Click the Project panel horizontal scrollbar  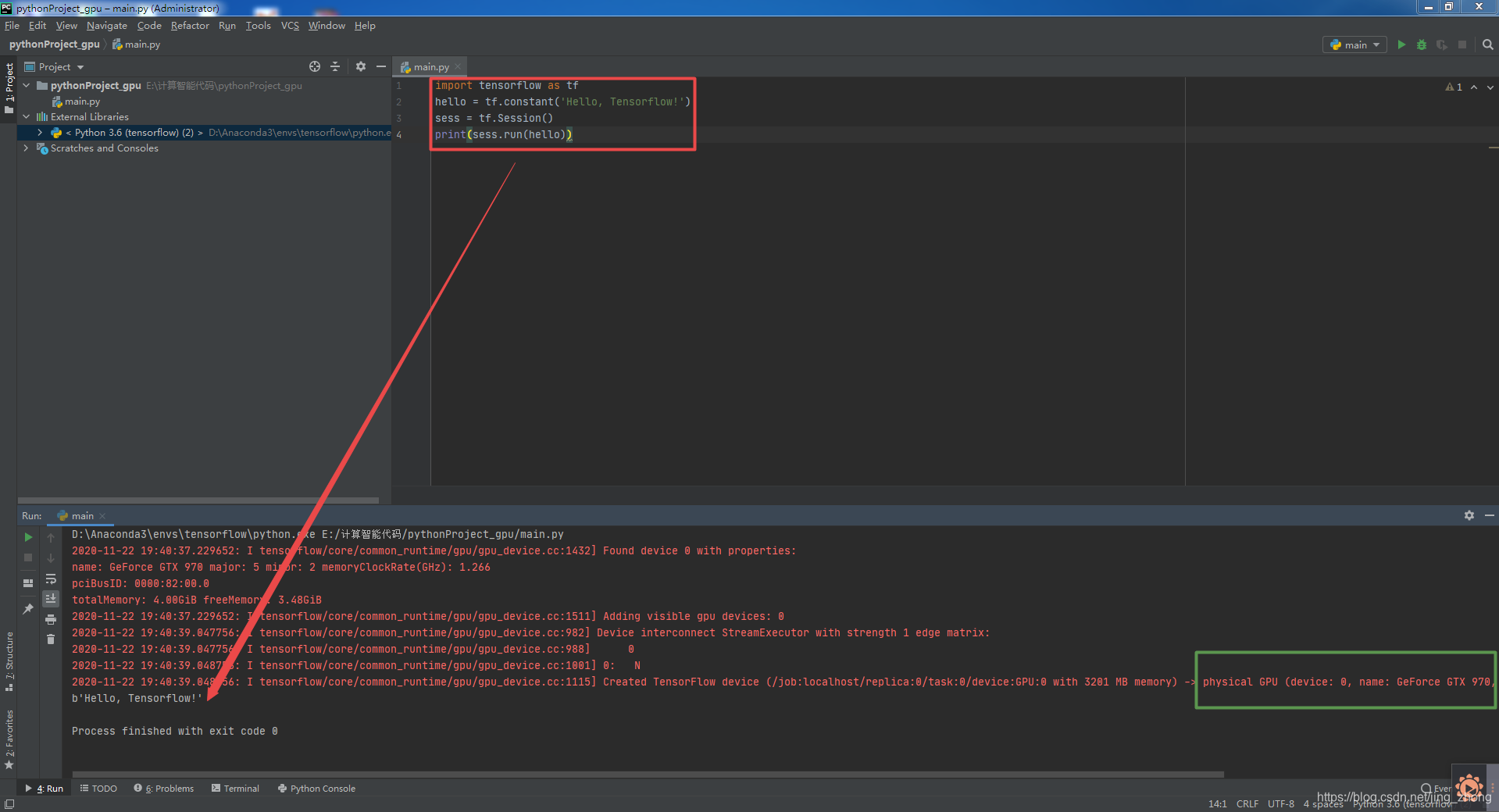[x=198, y=500]
